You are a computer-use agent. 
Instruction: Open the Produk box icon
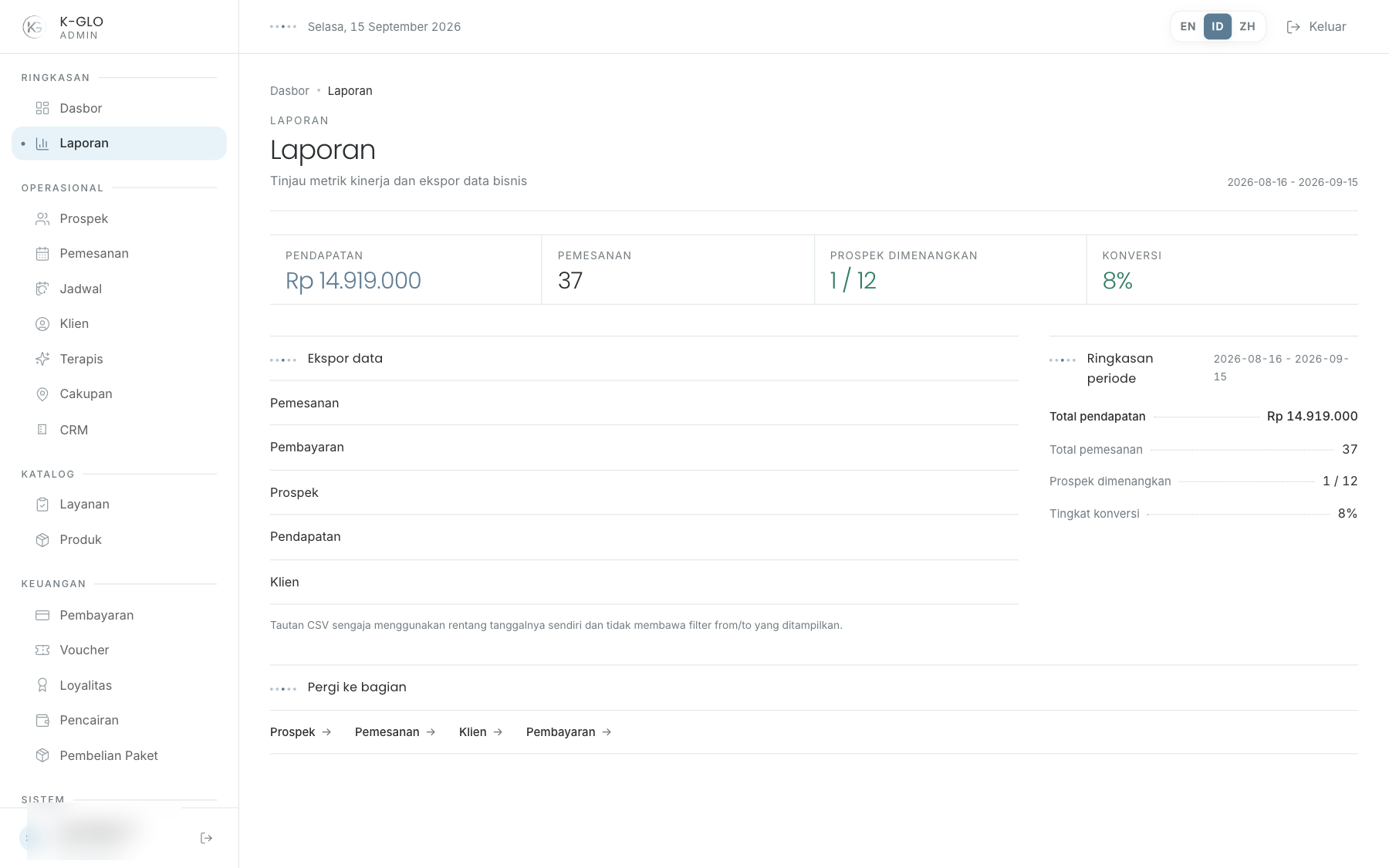(42, 540)
